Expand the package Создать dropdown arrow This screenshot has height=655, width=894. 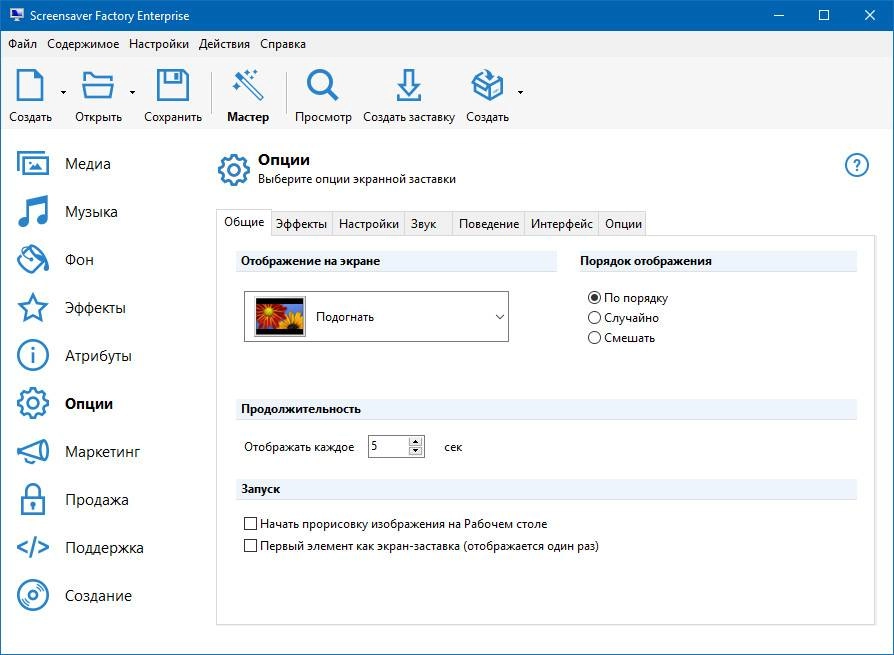click(x=521, y=92)
